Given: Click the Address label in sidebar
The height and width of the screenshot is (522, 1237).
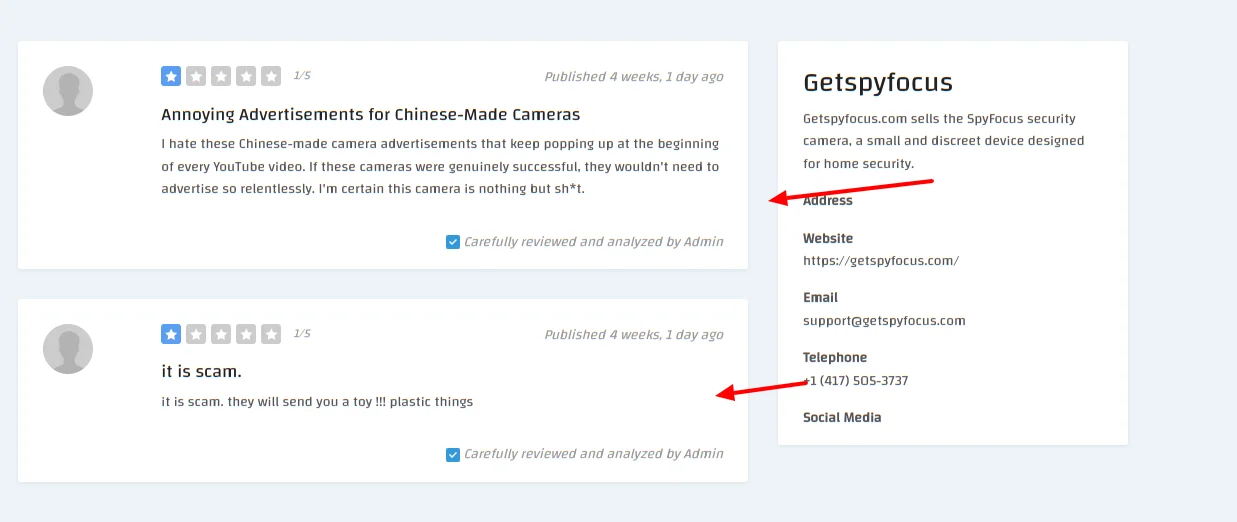Looking at the screenshot, I should (828, 200).
